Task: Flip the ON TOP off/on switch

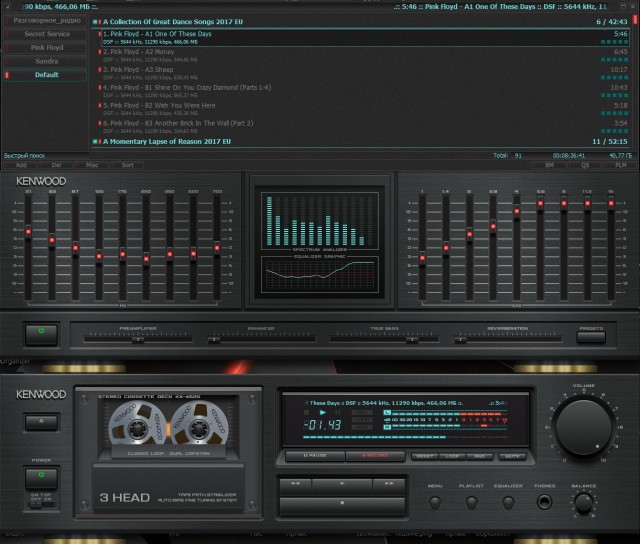Action: point(41,505)
